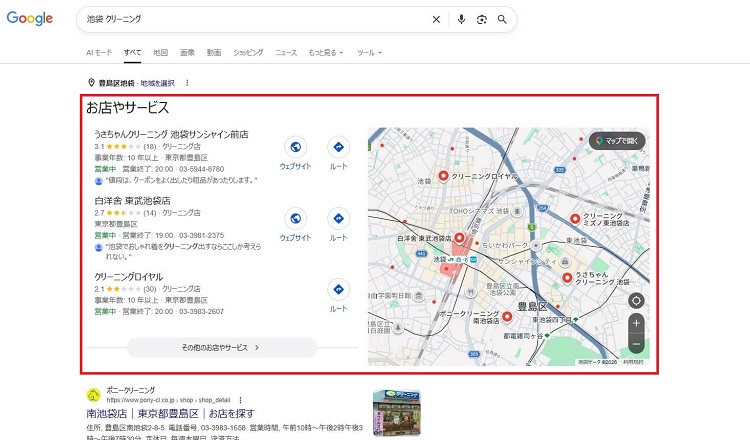Clear the search box with X icon
750x440 pixels.
(x=436, y=19)
